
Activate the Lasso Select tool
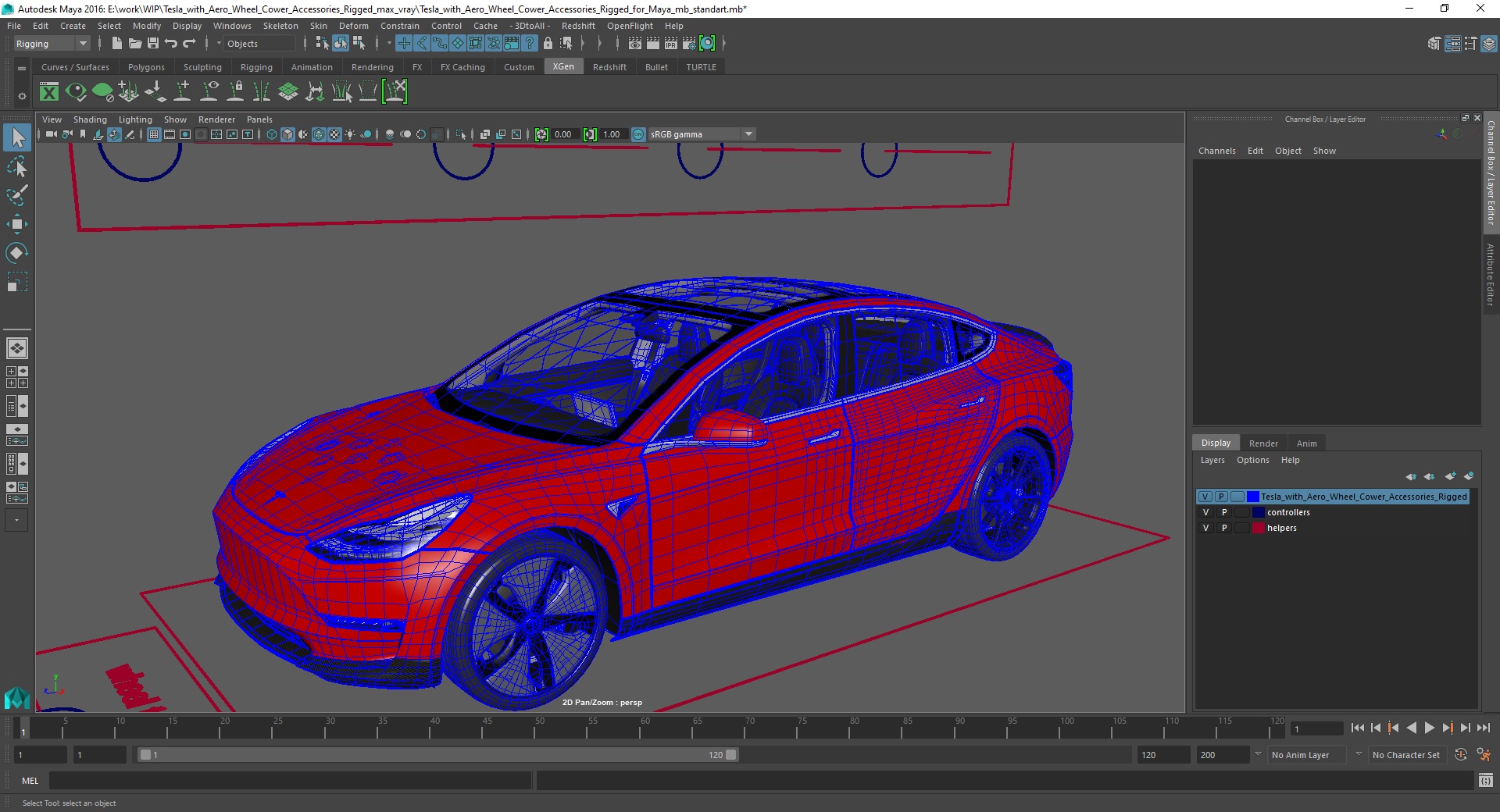[17, 166]
